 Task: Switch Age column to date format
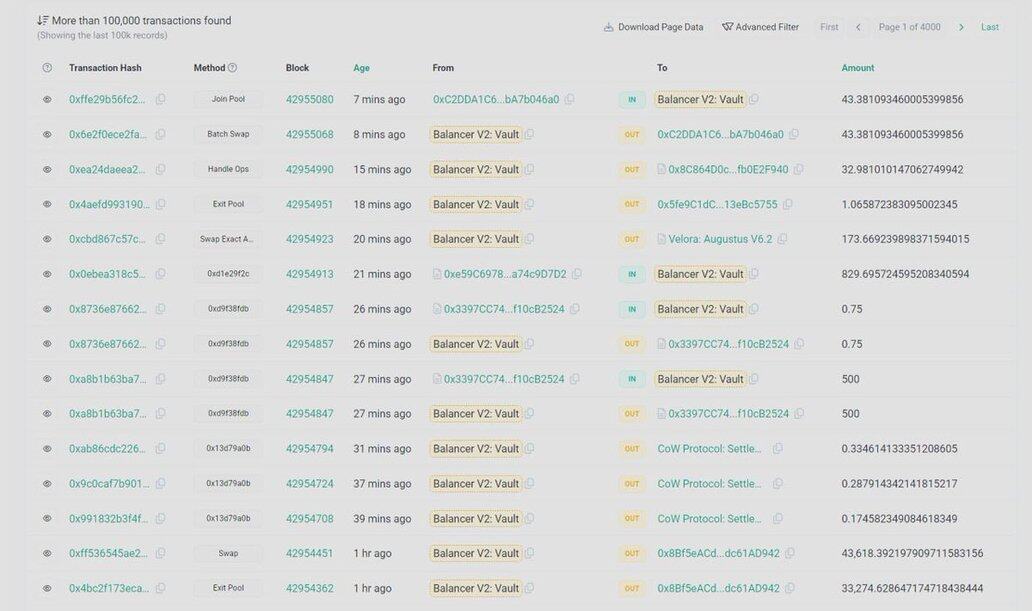[361, 68]
